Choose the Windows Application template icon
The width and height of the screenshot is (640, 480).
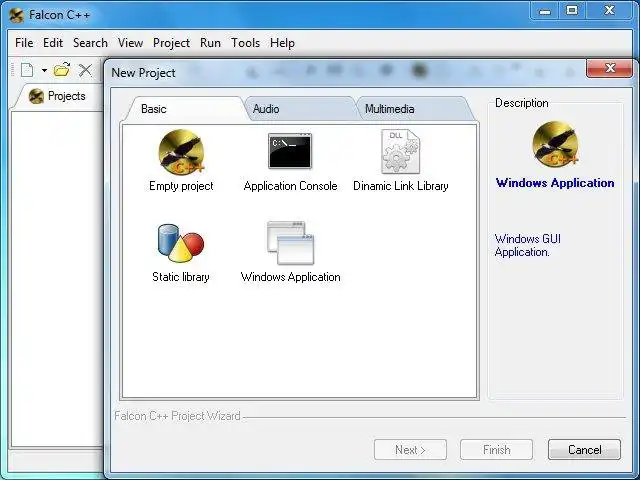tap(290, 243)
